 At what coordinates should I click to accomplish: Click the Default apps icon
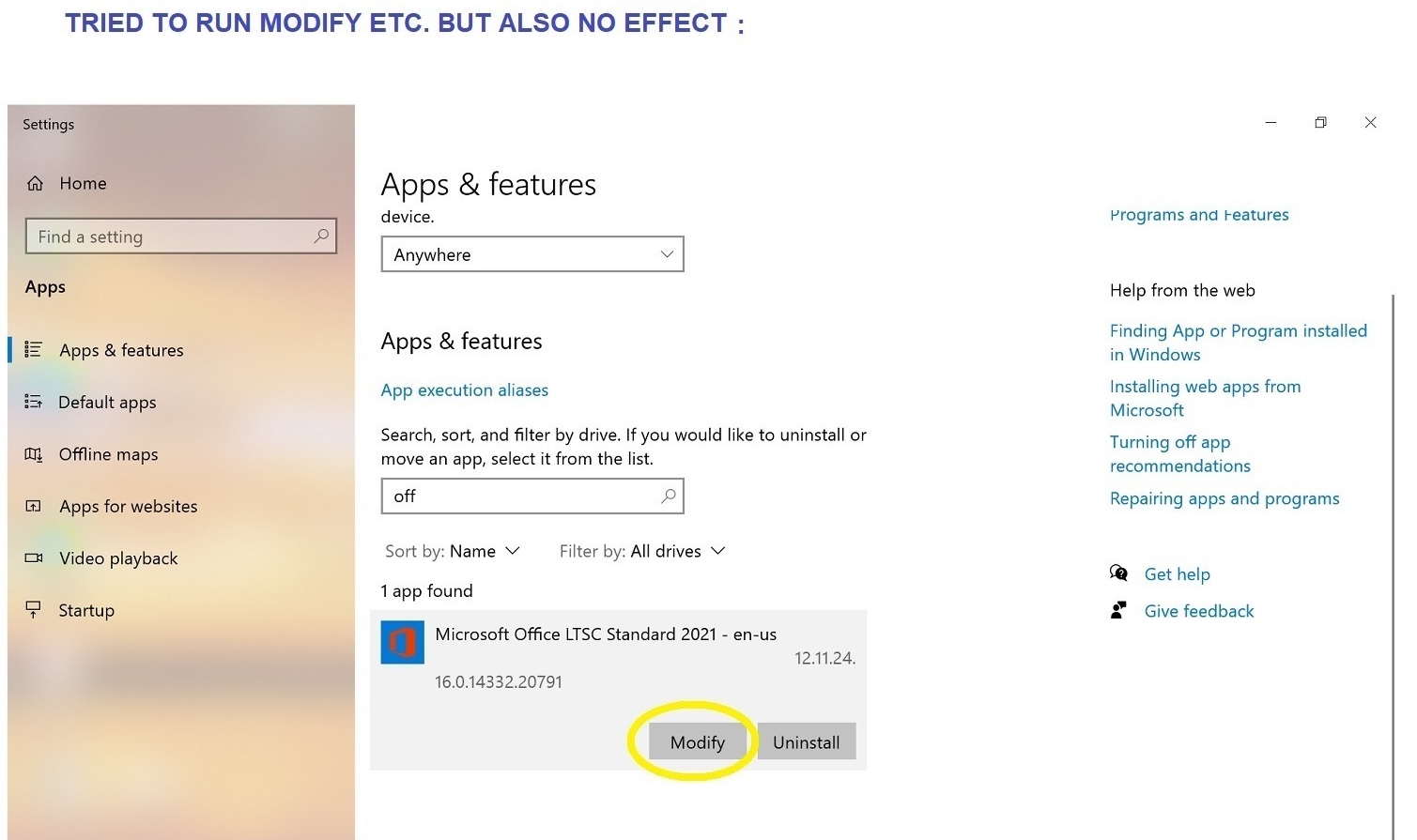33,402
